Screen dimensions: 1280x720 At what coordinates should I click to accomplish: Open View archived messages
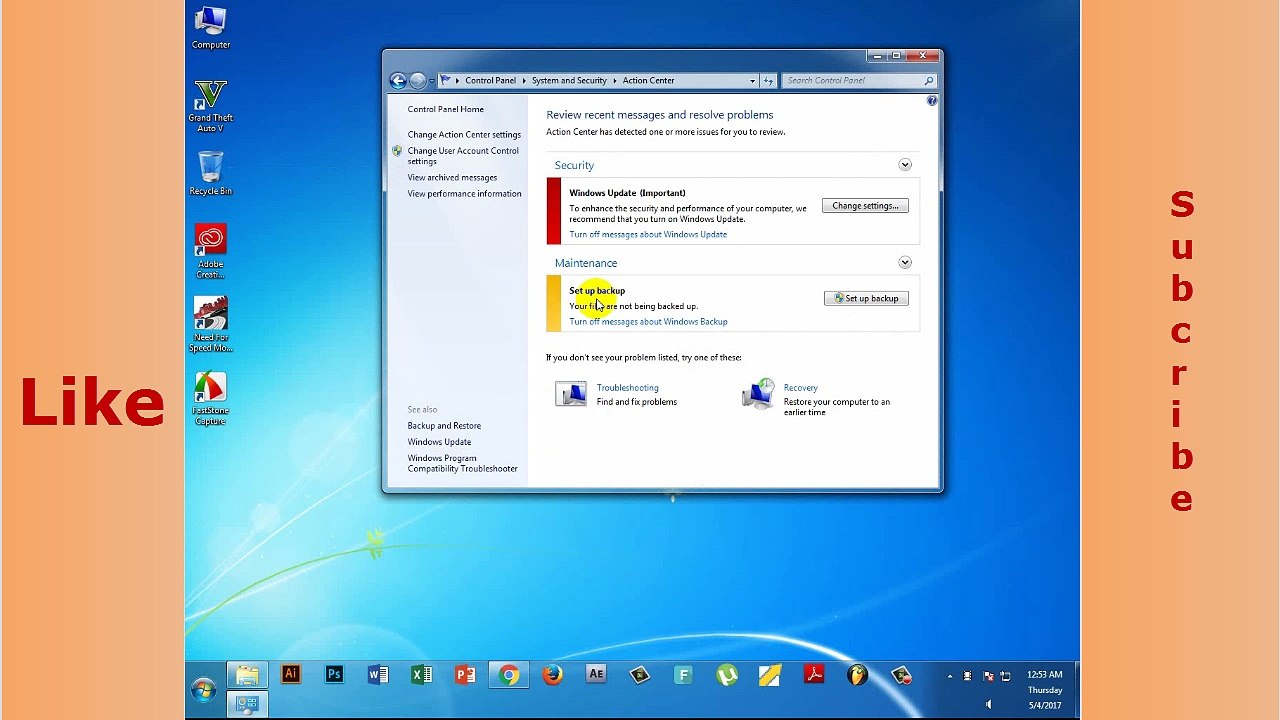(452, 178)
